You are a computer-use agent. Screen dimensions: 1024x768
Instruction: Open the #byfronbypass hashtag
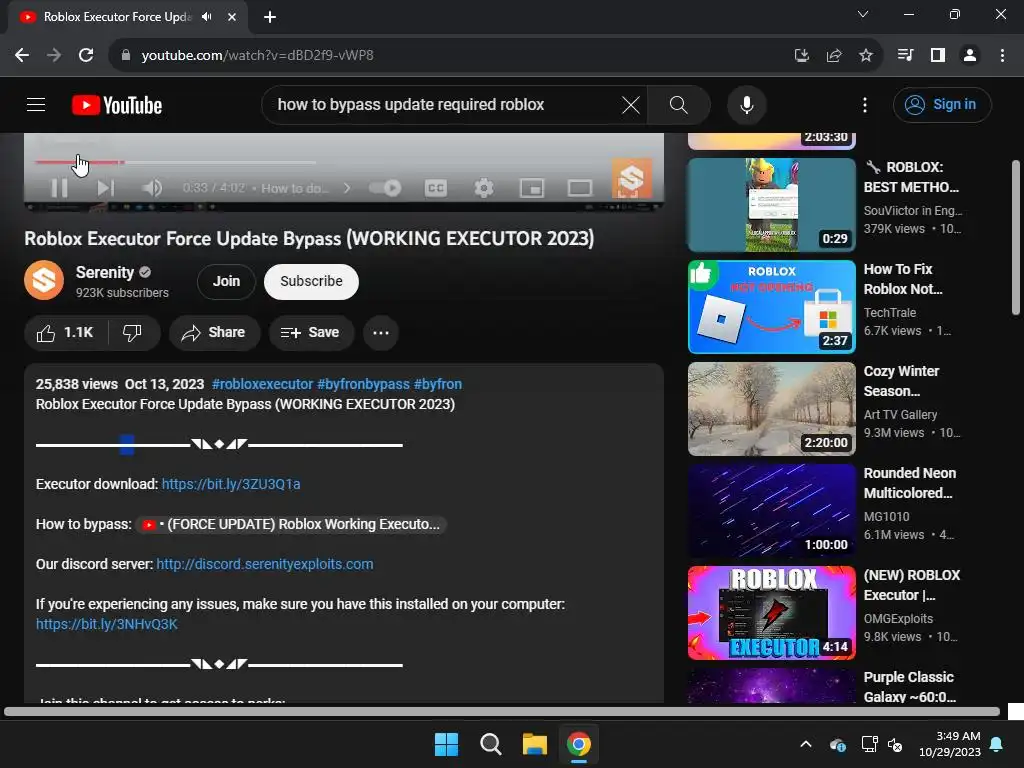[363, 384]
